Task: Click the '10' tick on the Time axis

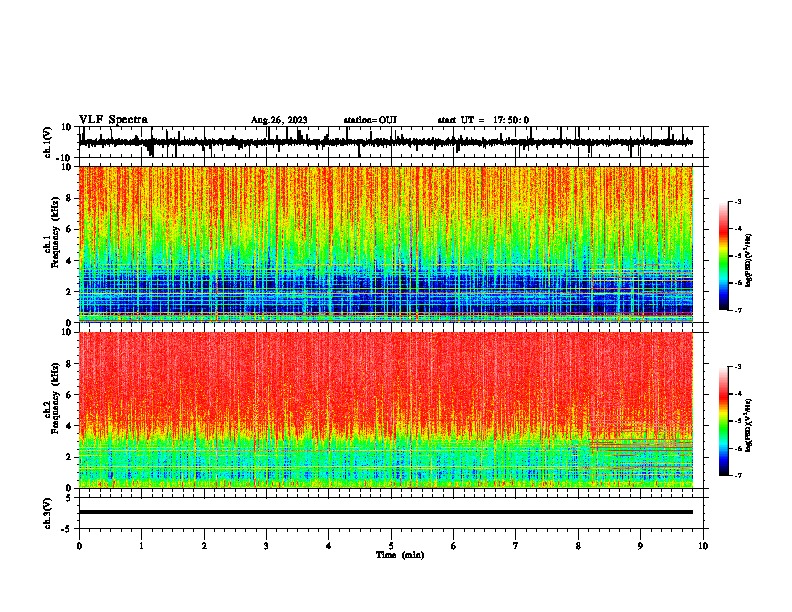Action: (703, 546)
